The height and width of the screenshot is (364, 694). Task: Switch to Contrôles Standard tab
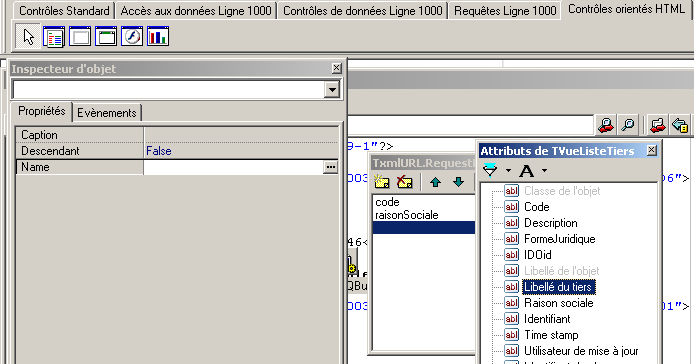coord(64,11)
